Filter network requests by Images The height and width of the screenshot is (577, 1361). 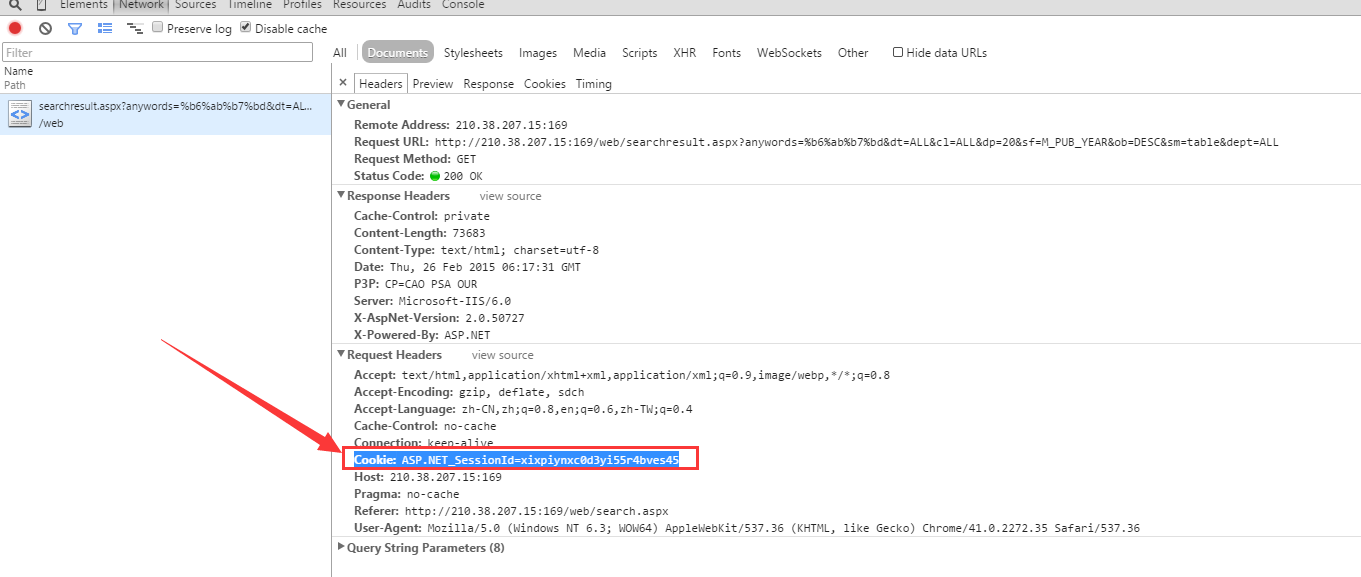point(538,53)
